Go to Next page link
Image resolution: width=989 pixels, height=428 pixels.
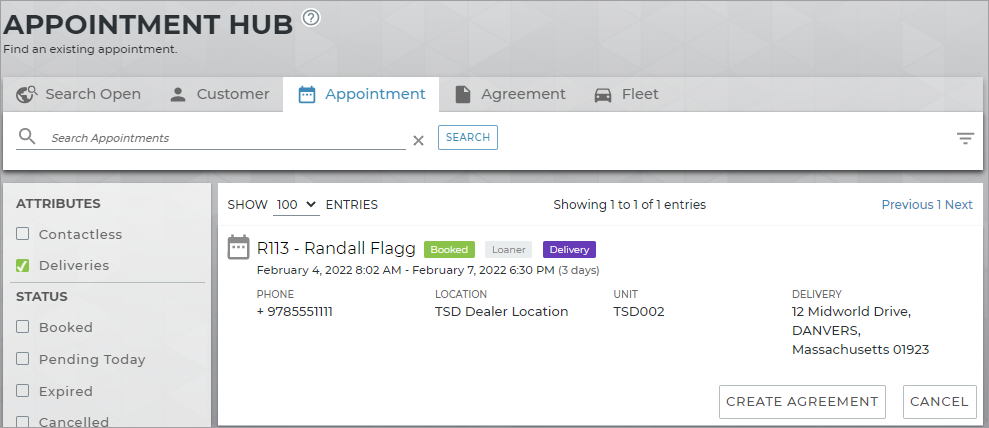[958, 204]
